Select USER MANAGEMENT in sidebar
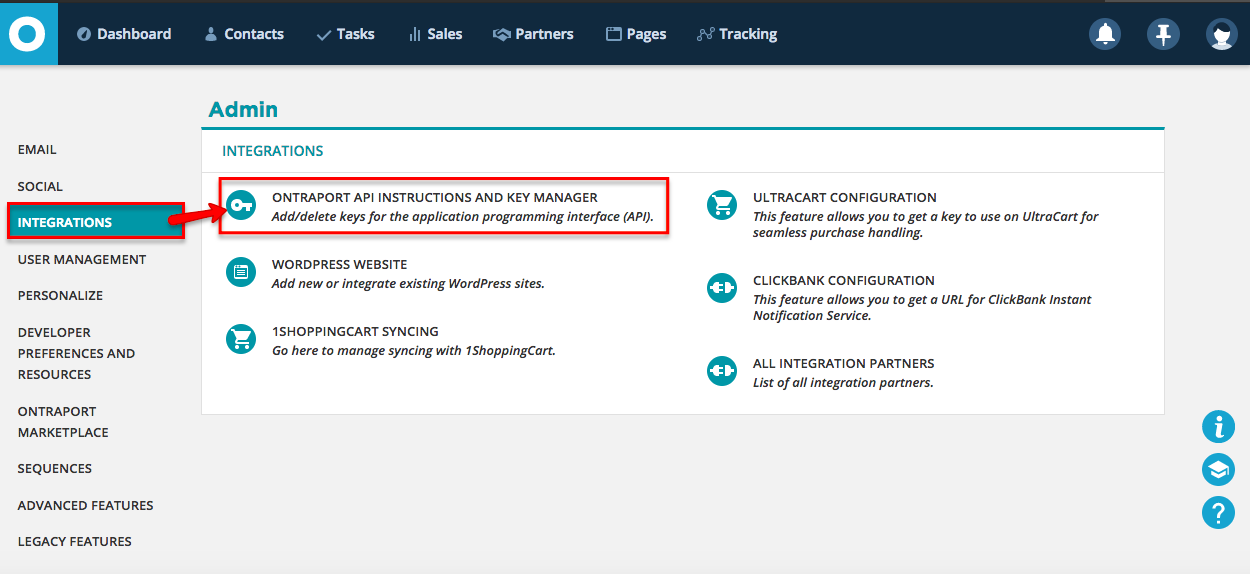 pos(82,260)
